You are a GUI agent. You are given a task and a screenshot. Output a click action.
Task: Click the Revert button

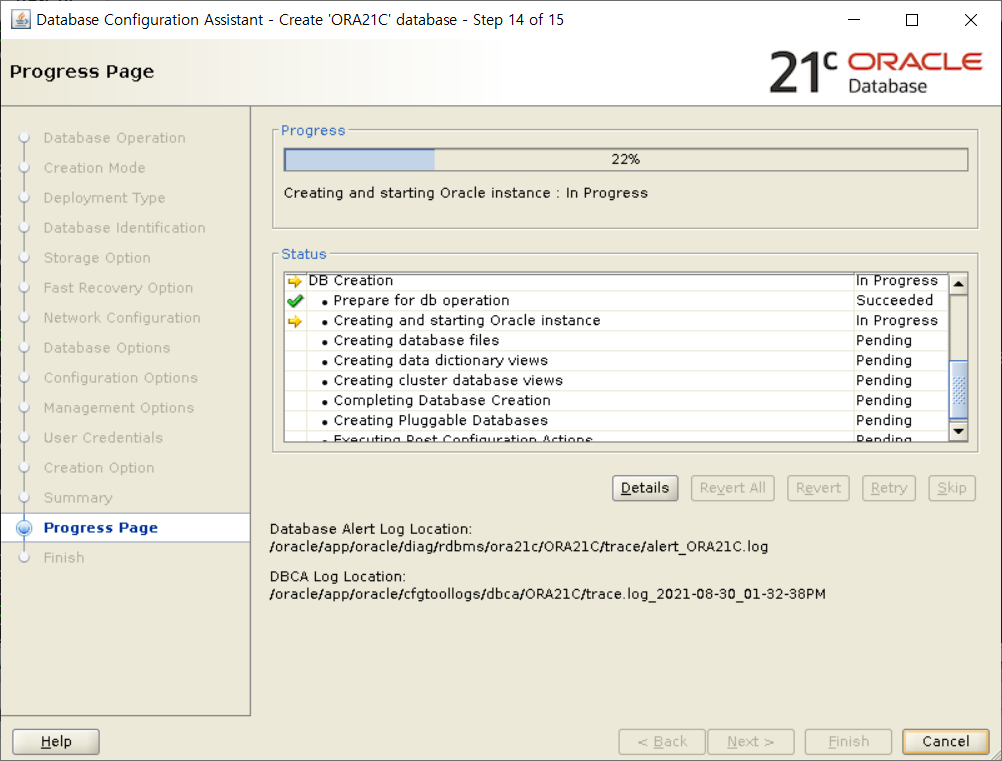pos(818,488)
